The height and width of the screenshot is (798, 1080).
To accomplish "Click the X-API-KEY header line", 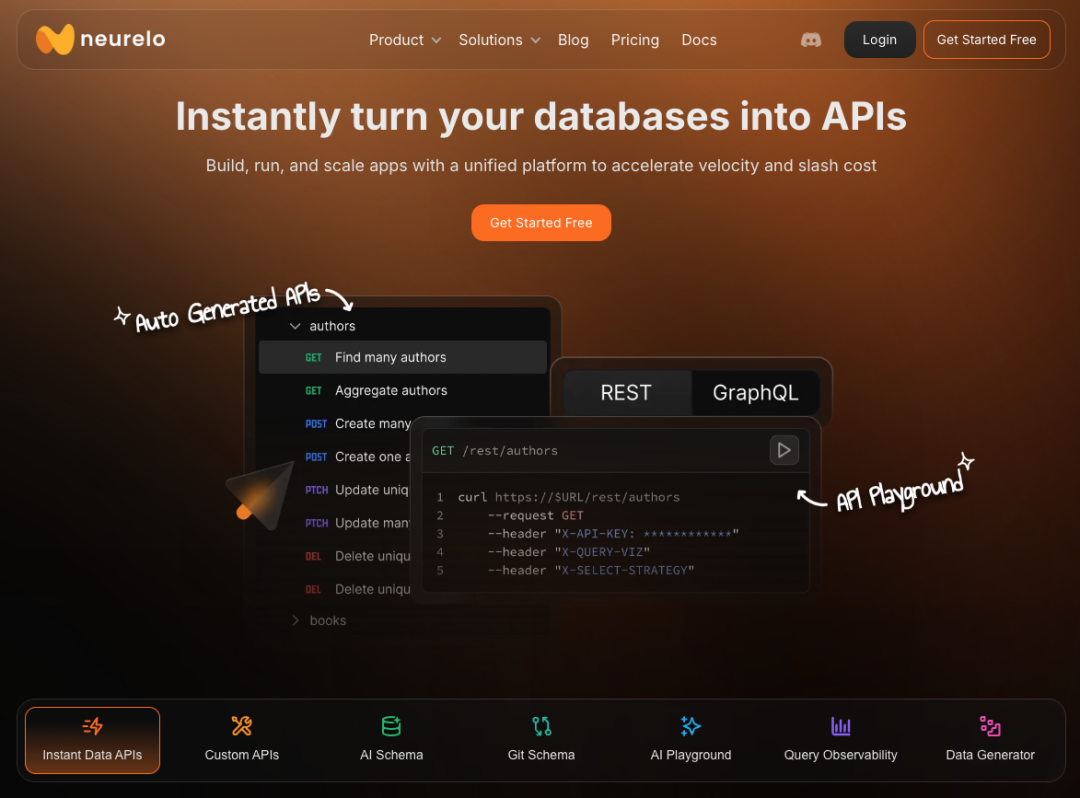I will pos(613,534).
